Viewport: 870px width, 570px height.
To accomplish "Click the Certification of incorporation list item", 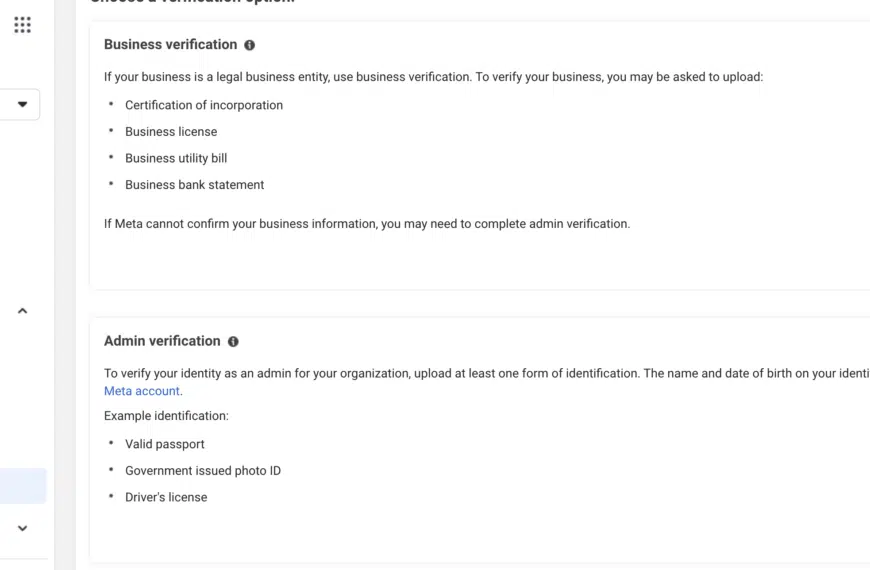I will click(x=204, y=105).
